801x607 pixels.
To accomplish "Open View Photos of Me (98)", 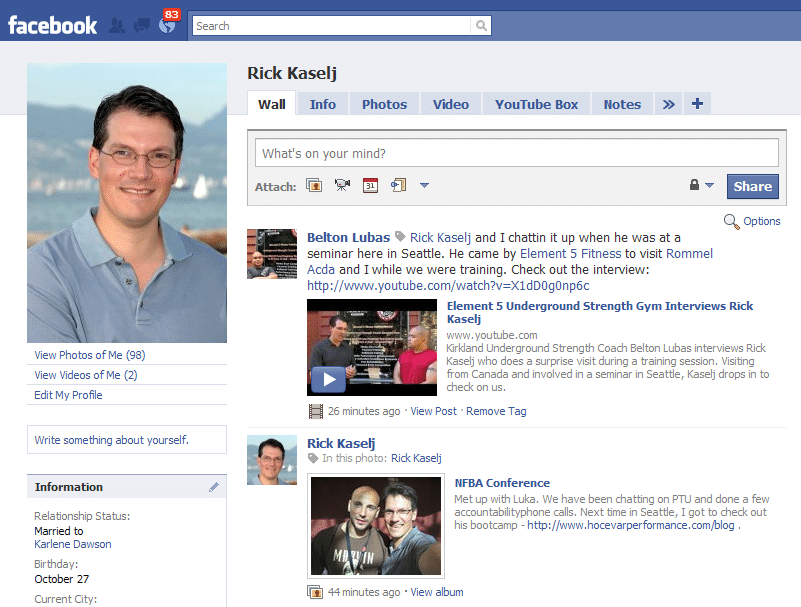I will click(x=90, y=355).
